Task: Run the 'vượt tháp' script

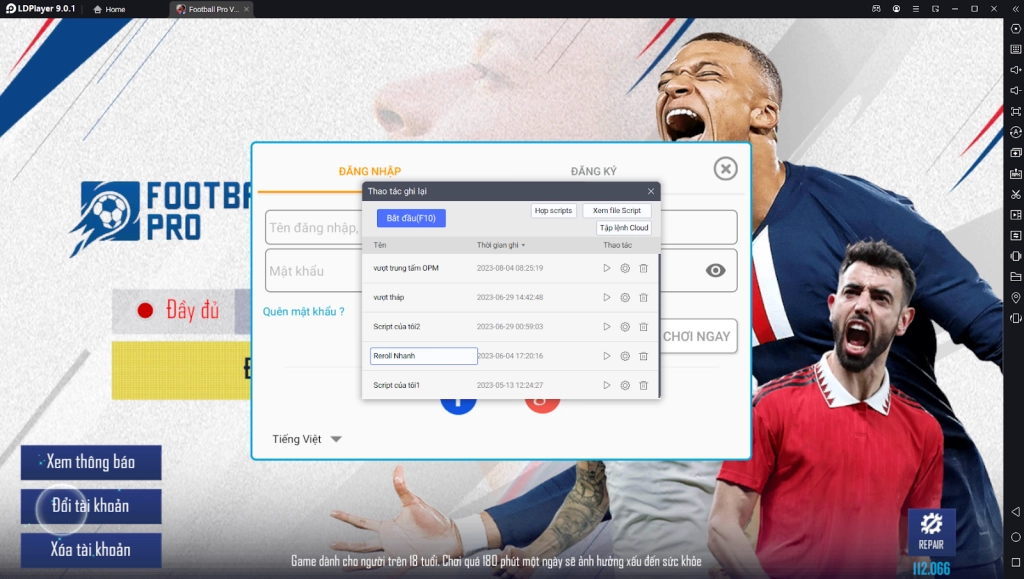Action: pos(605,297)
